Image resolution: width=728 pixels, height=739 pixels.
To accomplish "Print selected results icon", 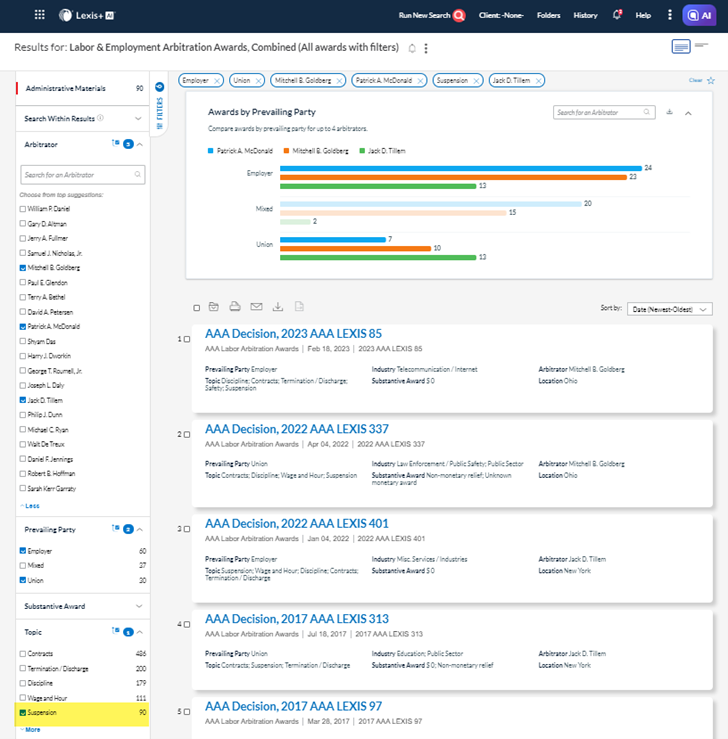I will pos(235,307).
